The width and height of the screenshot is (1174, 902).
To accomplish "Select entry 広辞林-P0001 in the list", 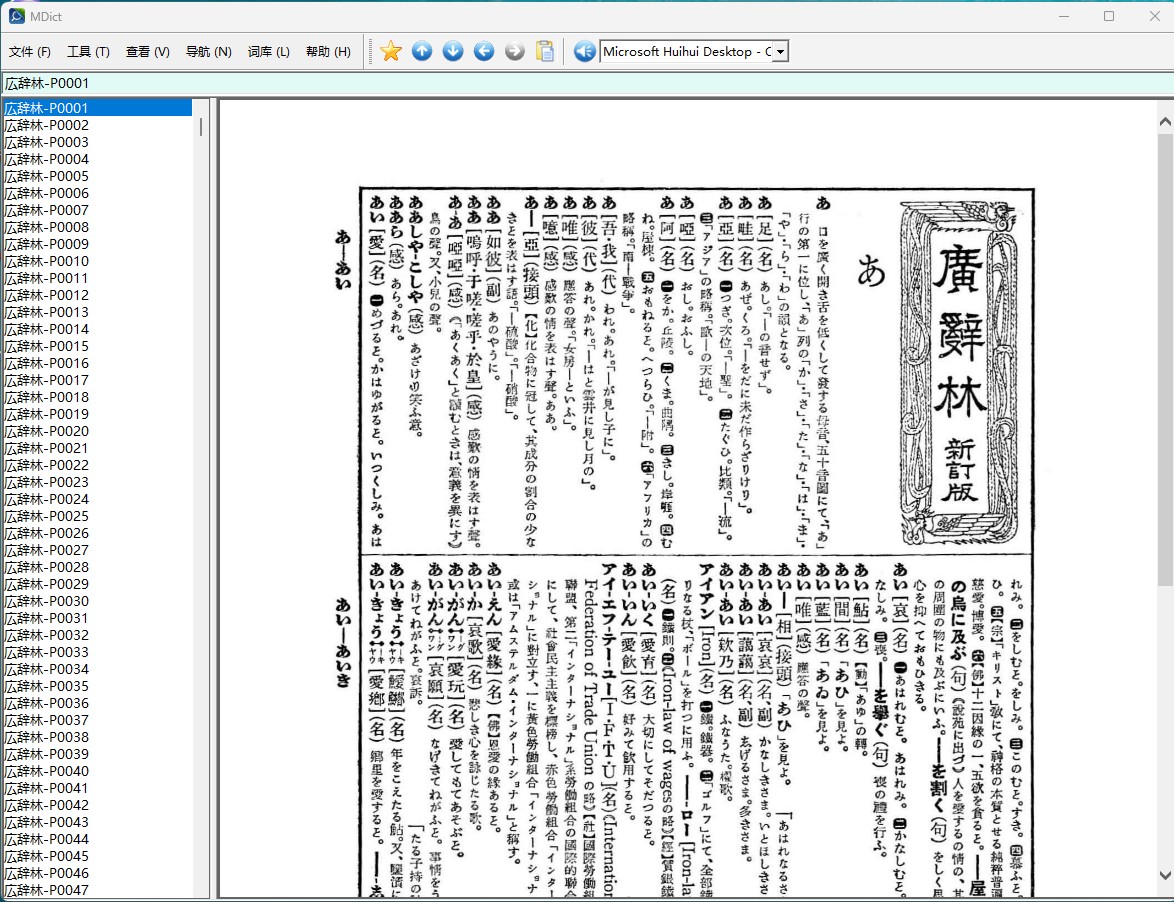I will [x=97, y=108].
